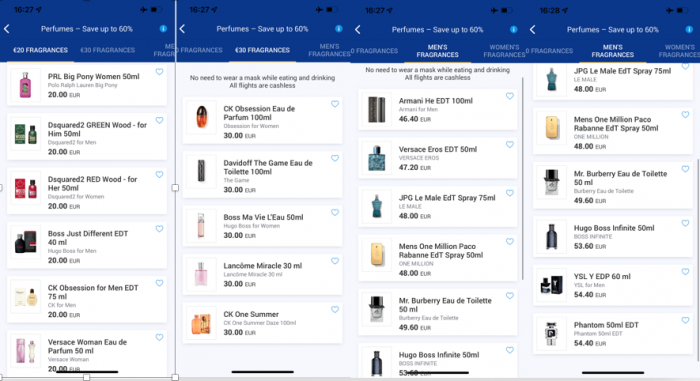This screenshot has height=381, width=700.
Task: Go back using first screen's back arrow
Action: (7, 29)
